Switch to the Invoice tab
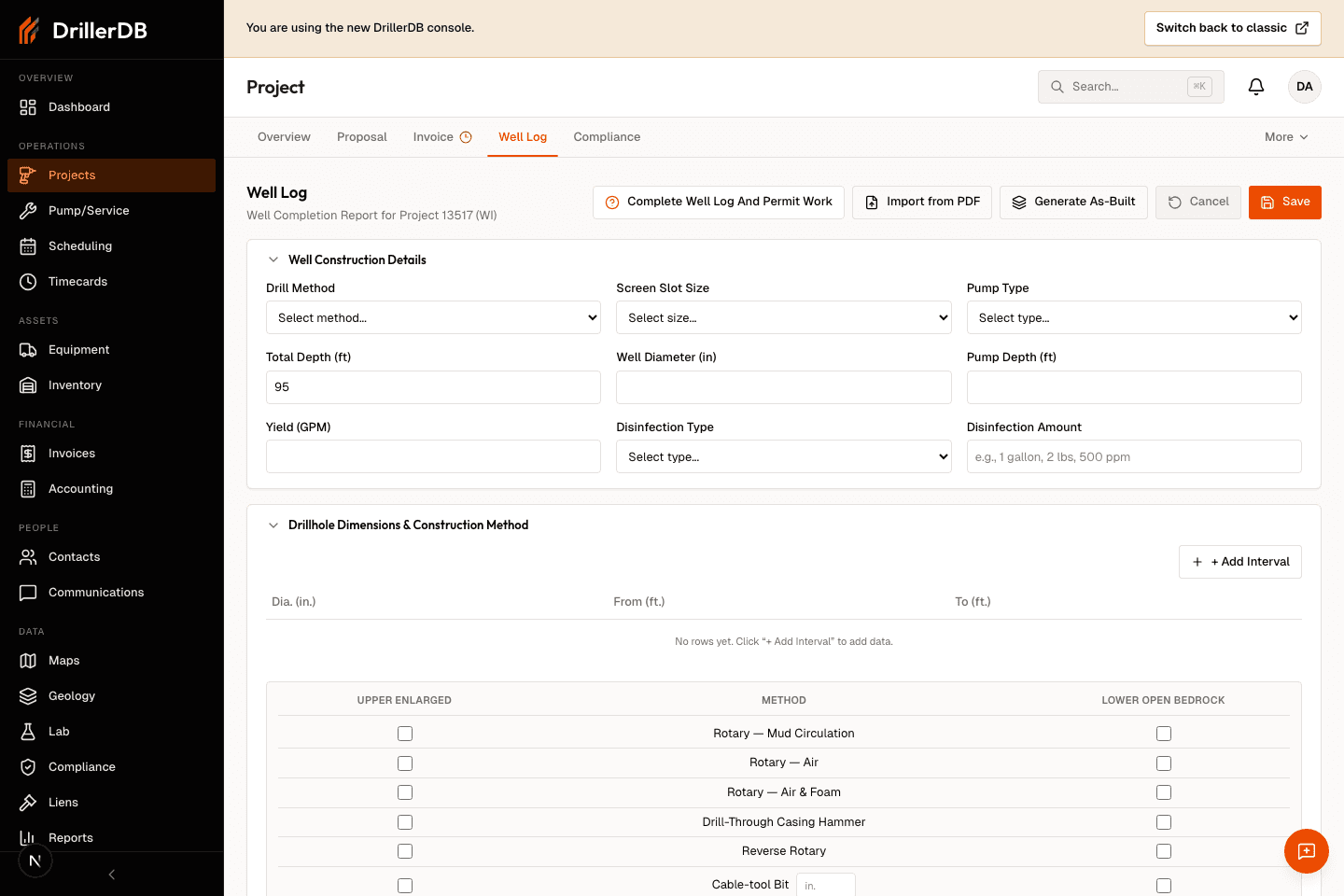Image resolution: width=1344 pixels, height=896 pixels. tap(442, 137)
